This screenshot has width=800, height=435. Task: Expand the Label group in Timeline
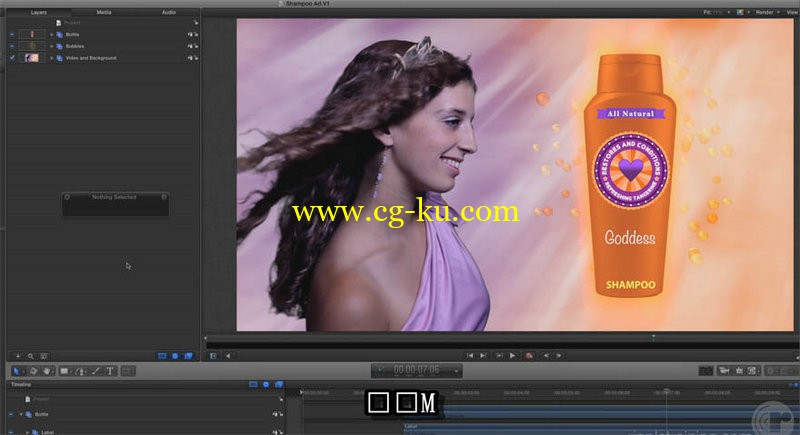27,432
